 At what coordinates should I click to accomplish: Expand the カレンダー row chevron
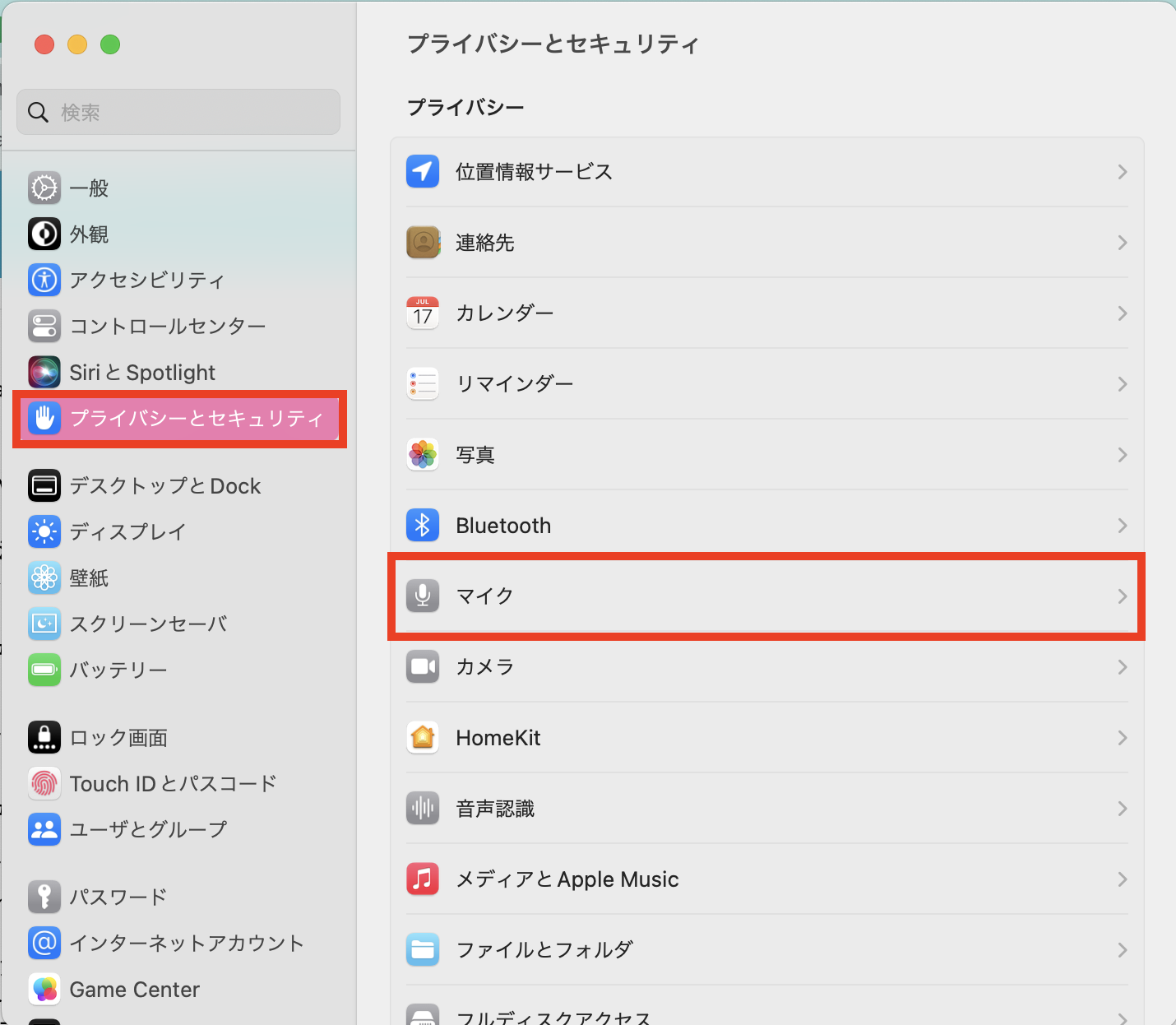[1122, 313]
